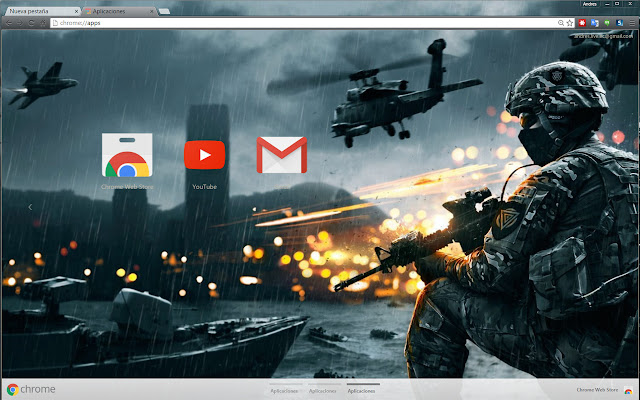Click the forward navigation arrow
The height and width of the screenshot is (400, 640).
(20, 23)
